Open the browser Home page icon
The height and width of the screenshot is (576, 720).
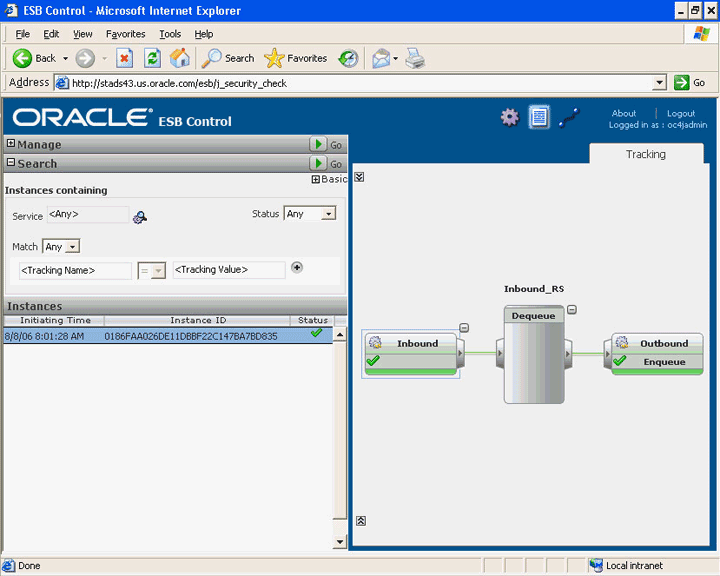(180, 58)
